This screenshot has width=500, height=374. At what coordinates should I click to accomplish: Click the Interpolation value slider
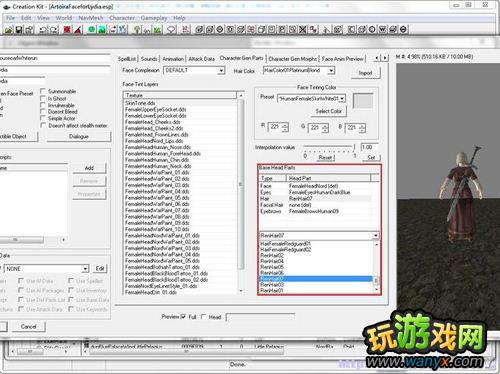pos(329,147)
